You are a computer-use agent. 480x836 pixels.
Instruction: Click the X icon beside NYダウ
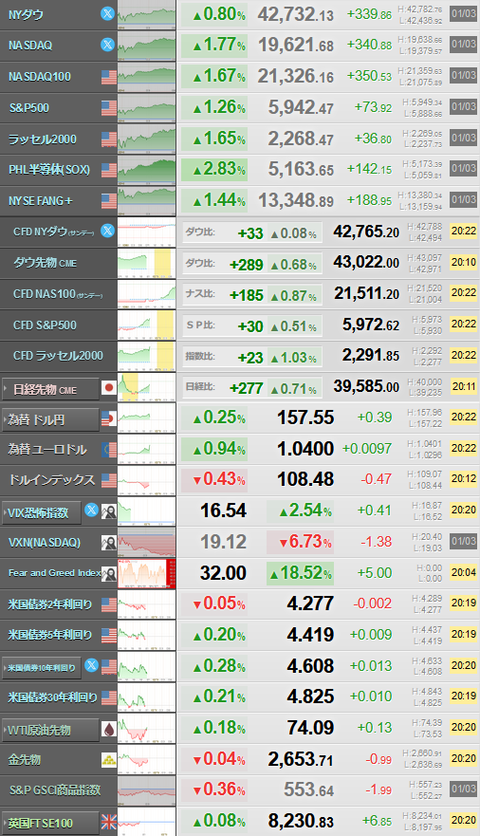108,14
